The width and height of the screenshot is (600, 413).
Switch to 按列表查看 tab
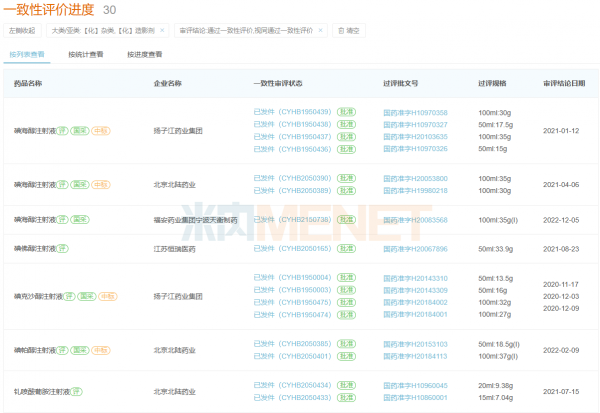pos(29,54)
